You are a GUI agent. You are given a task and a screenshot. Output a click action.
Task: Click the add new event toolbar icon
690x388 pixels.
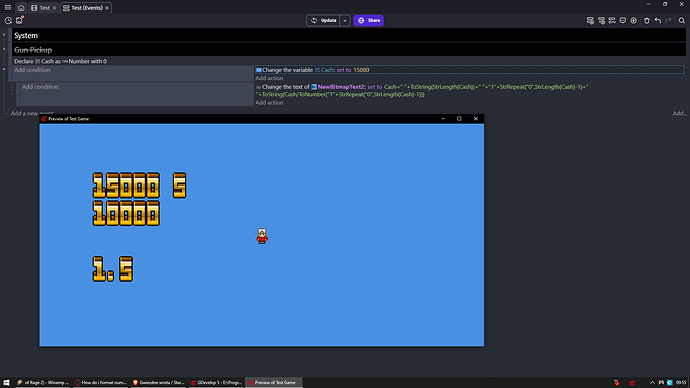[590, 20]
